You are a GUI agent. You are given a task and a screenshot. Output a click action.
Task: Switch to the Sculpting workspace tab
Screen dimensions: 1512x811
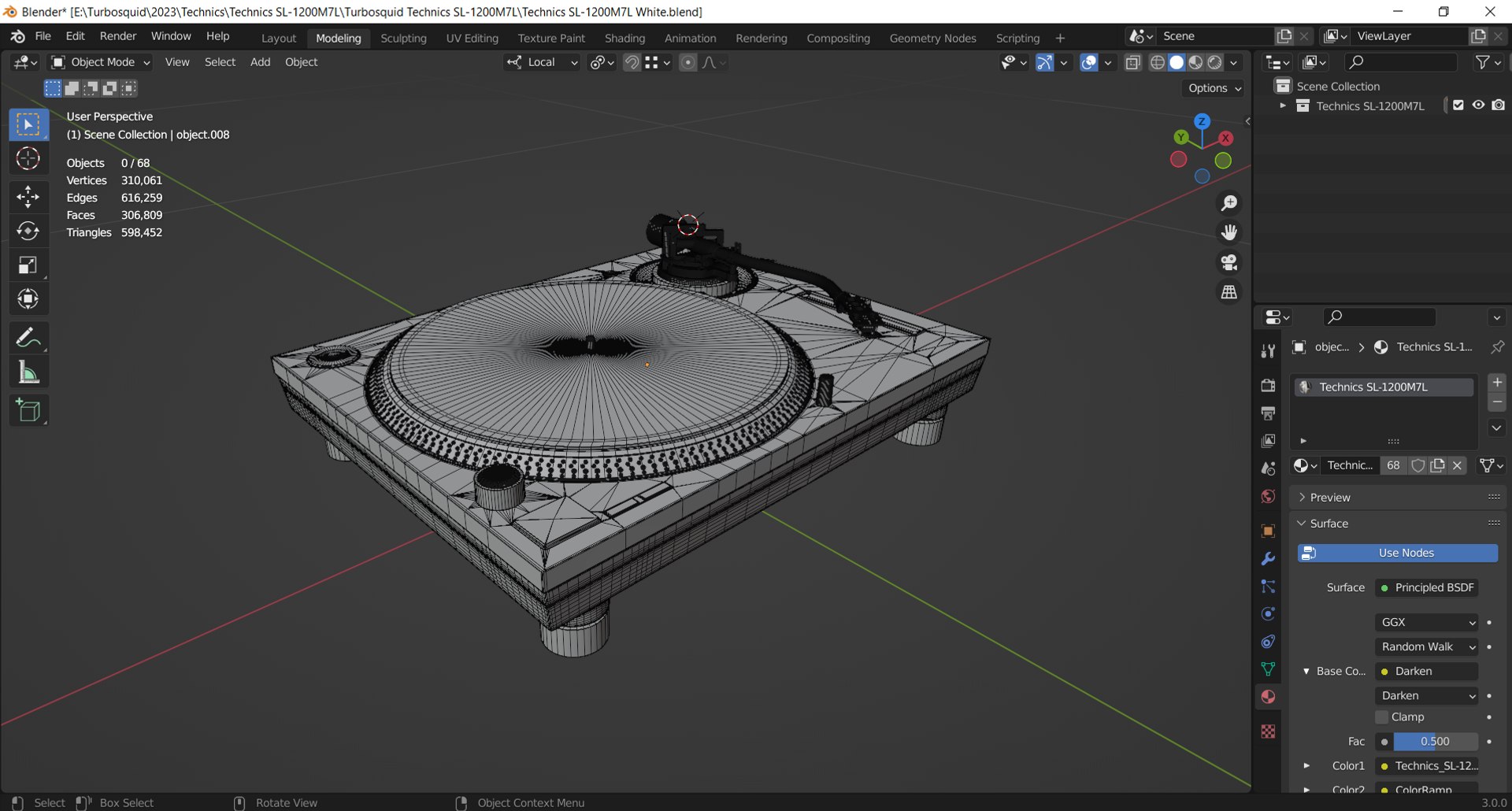(x=403, y=38)
